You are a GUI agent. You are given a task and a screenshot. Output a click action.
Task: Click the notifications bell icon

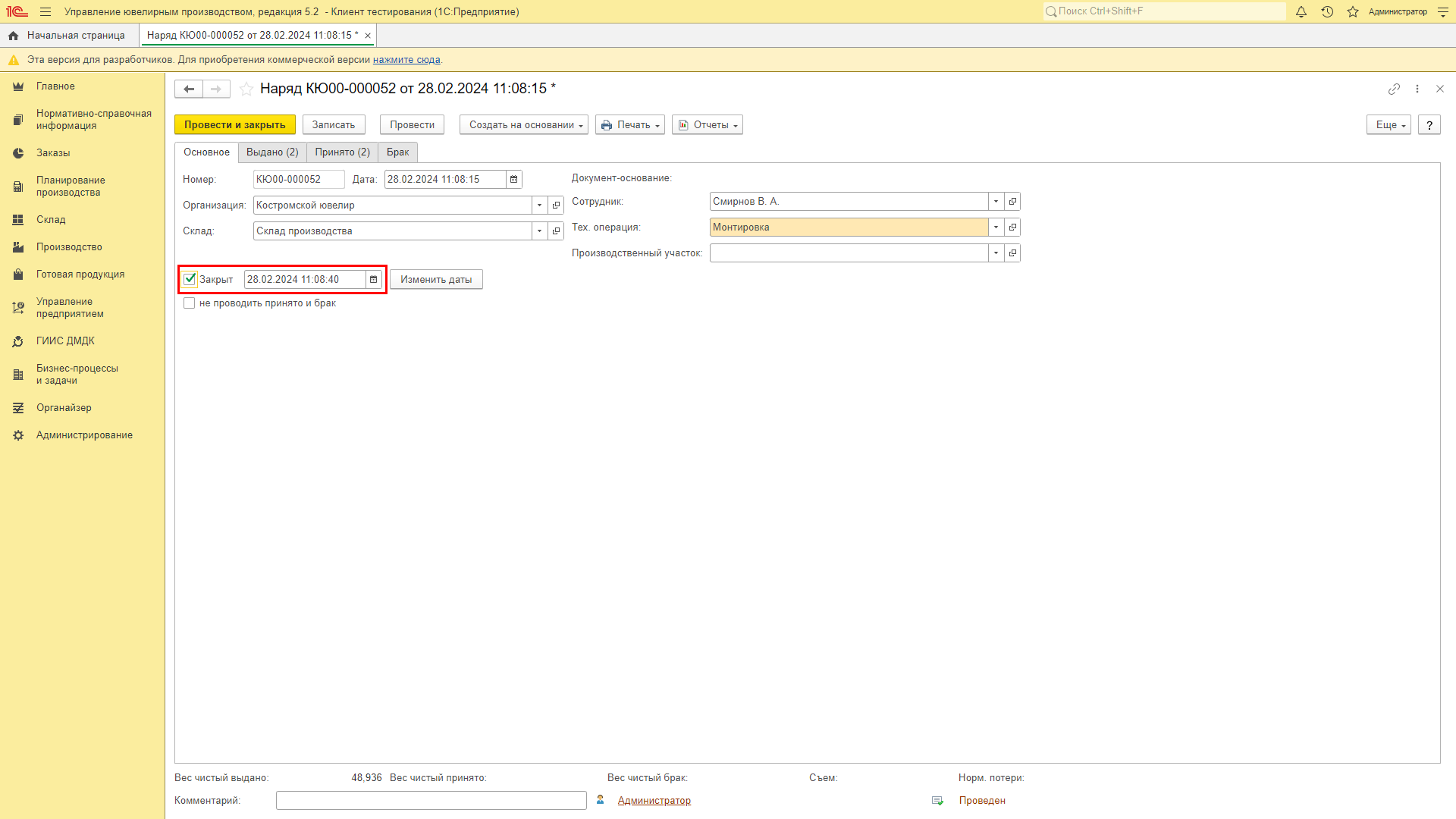point(1301,12)
